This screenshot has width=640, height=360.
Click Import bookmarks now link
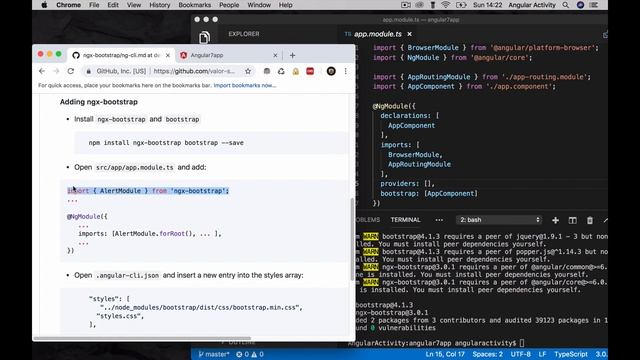[x=245, y=85]
